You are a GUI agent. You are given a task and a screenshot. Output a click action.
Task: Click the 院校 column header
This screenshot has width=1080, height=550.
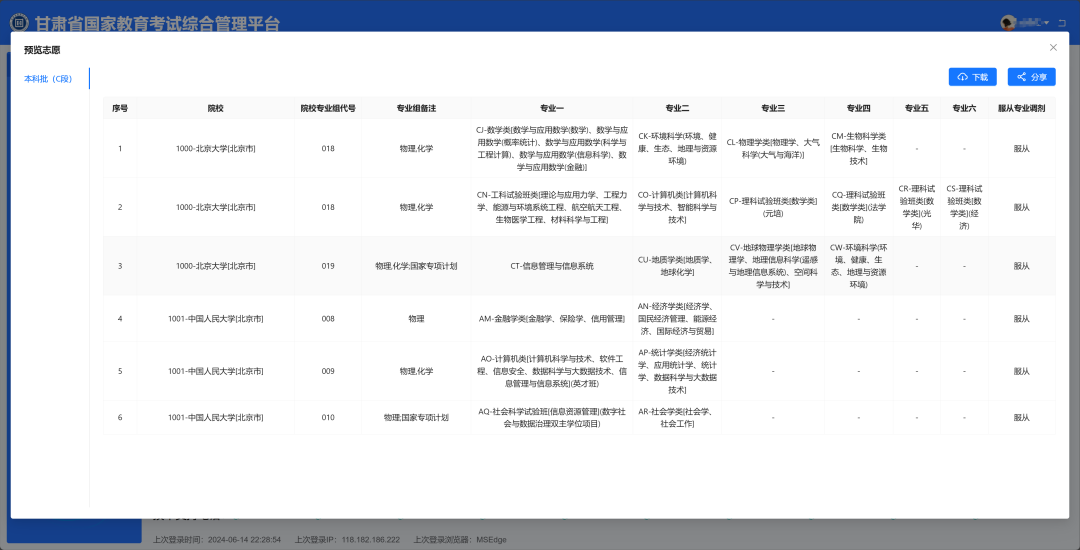coord(216,108)
